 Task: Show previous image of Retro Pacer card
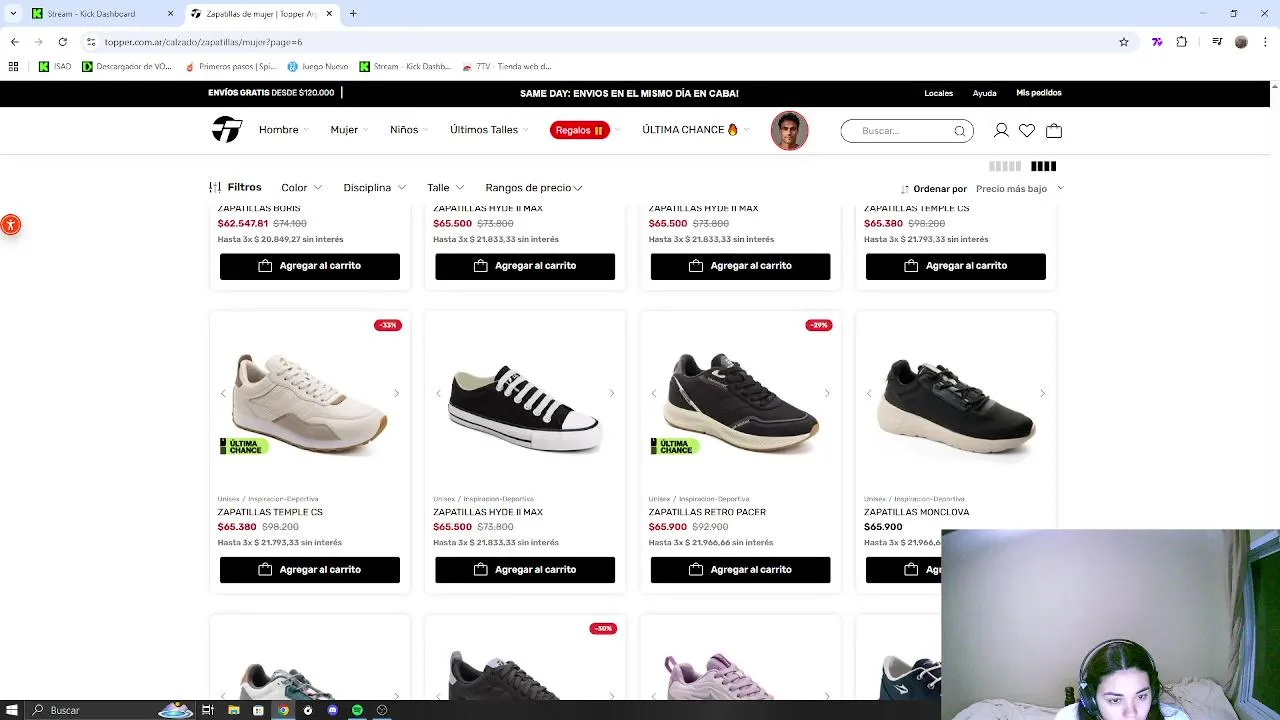pos(654,394)
